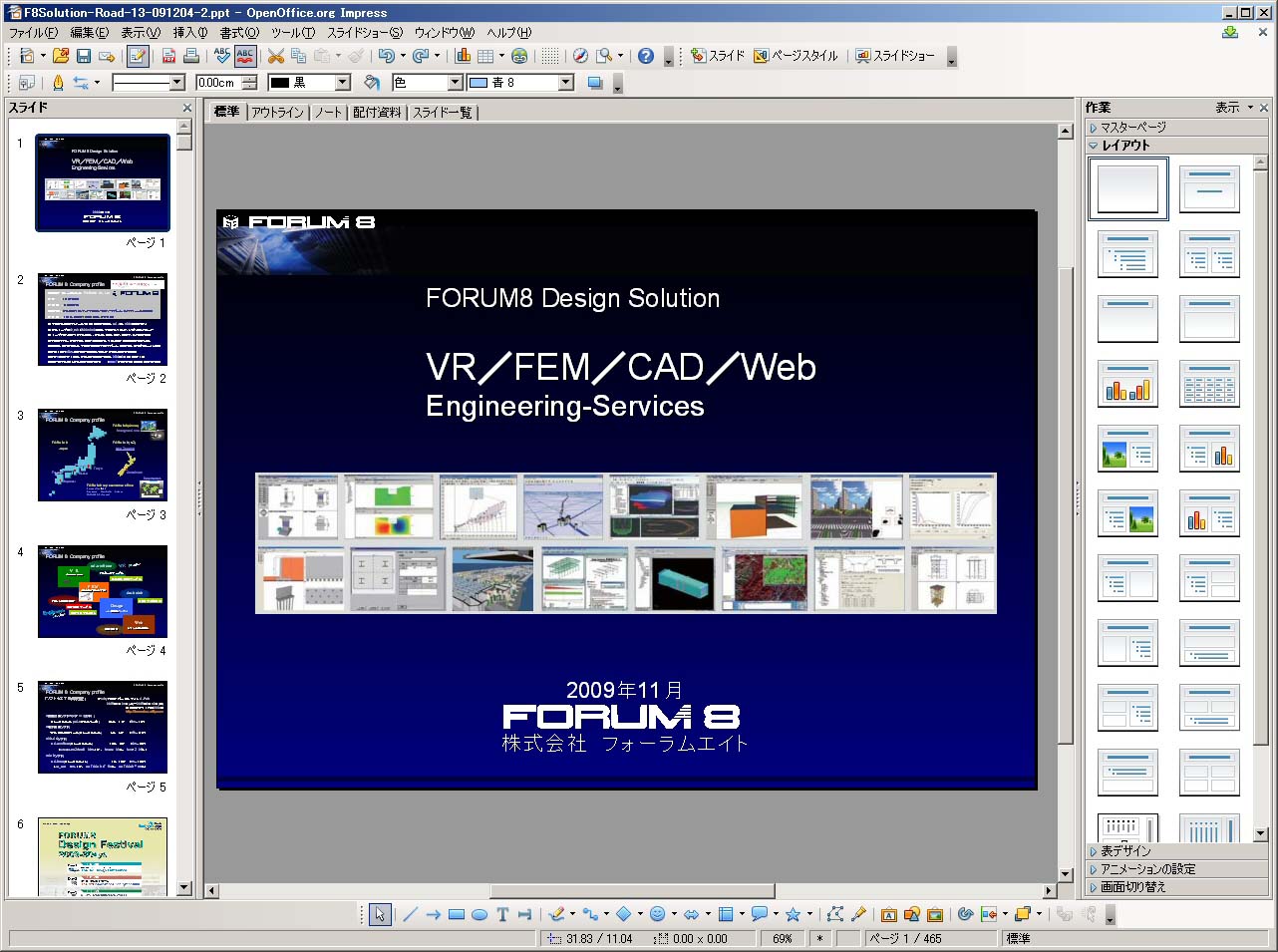This screenshot has width=1278, height=952.
Task: Select slide 3 thumbnail with Japan map
Action: 103,455
